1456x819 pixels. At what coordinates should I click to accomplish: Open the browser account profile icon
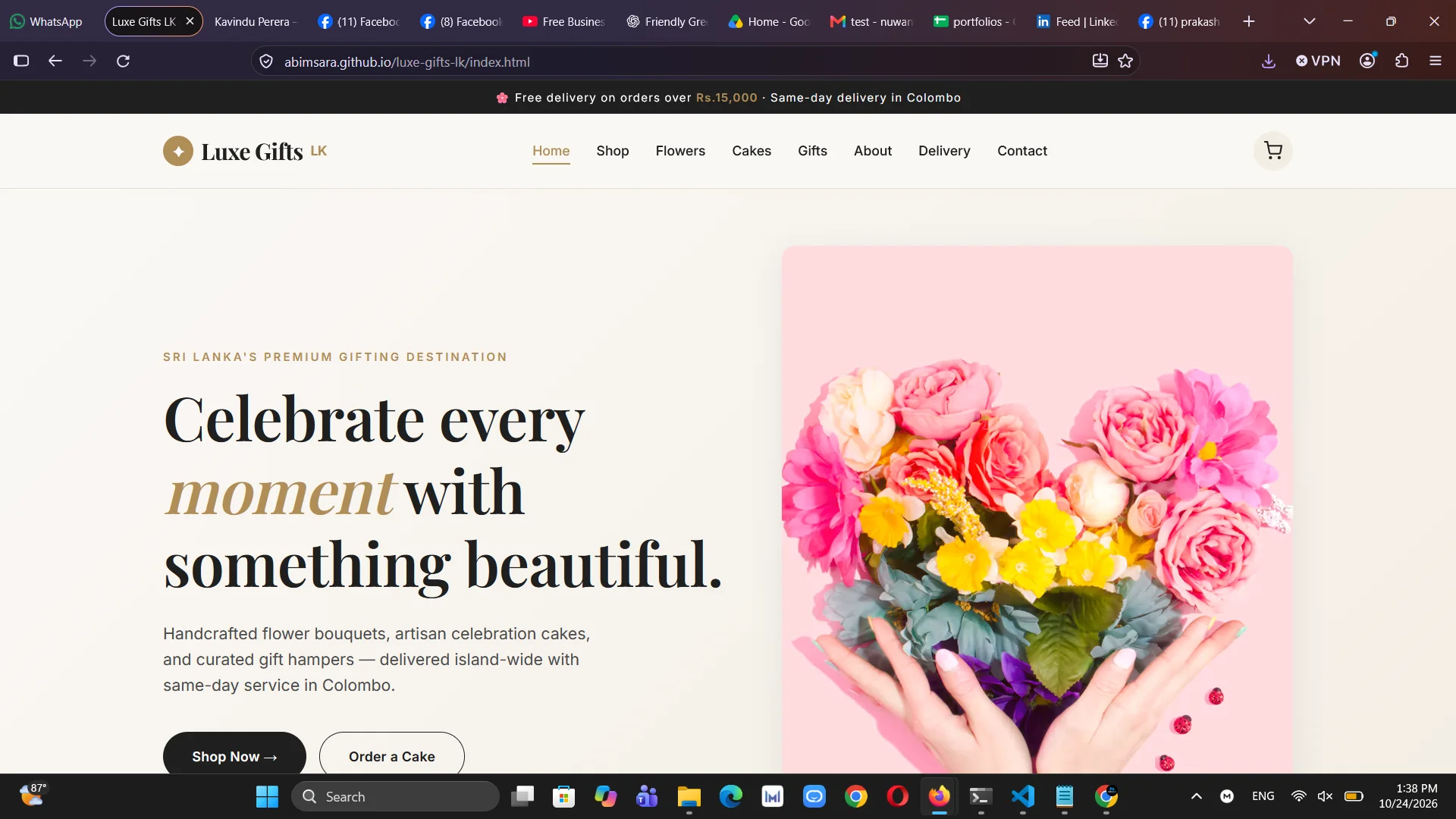(1367, 61)
